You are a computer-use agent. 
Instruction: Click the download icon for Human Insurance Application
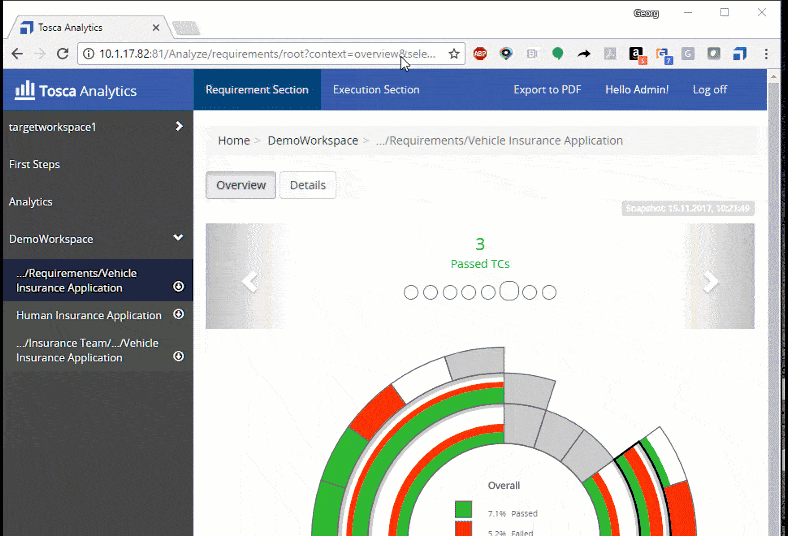(x=178, y=314)
